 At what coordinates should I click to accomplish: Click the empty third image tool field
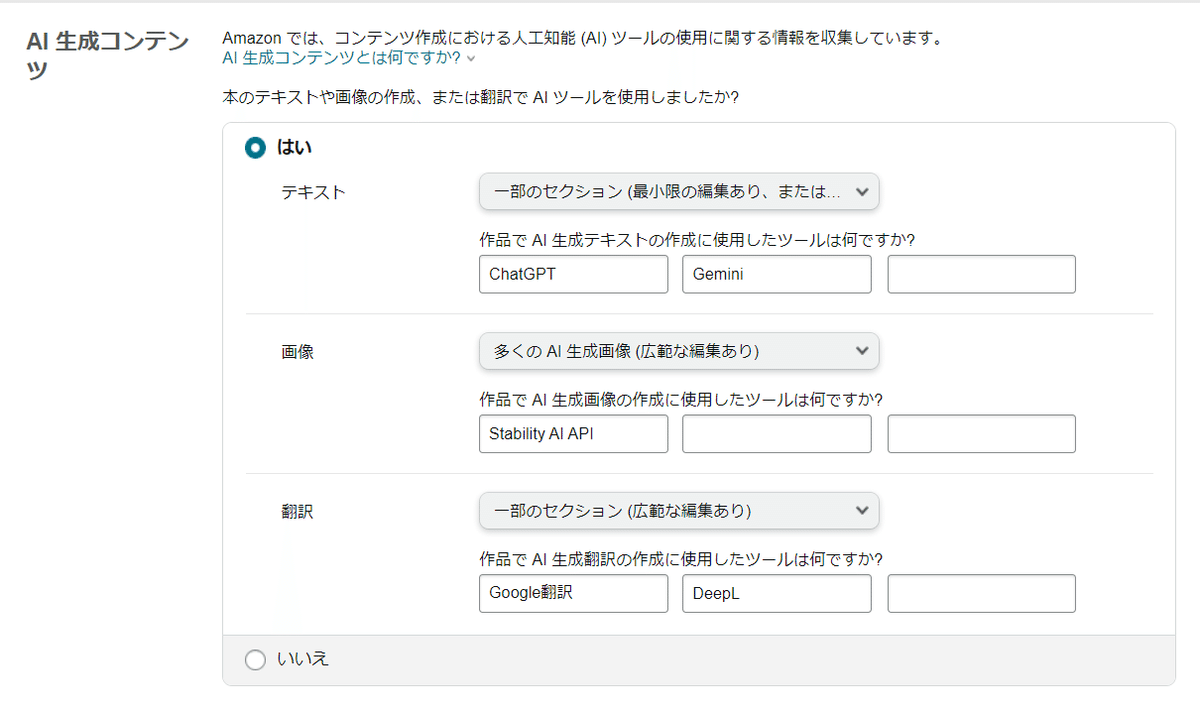pyautogui.click(x=981, y=434)
